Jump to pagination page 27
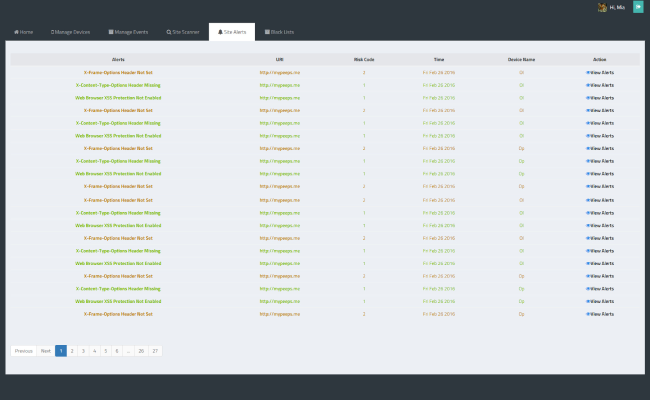 155,351
